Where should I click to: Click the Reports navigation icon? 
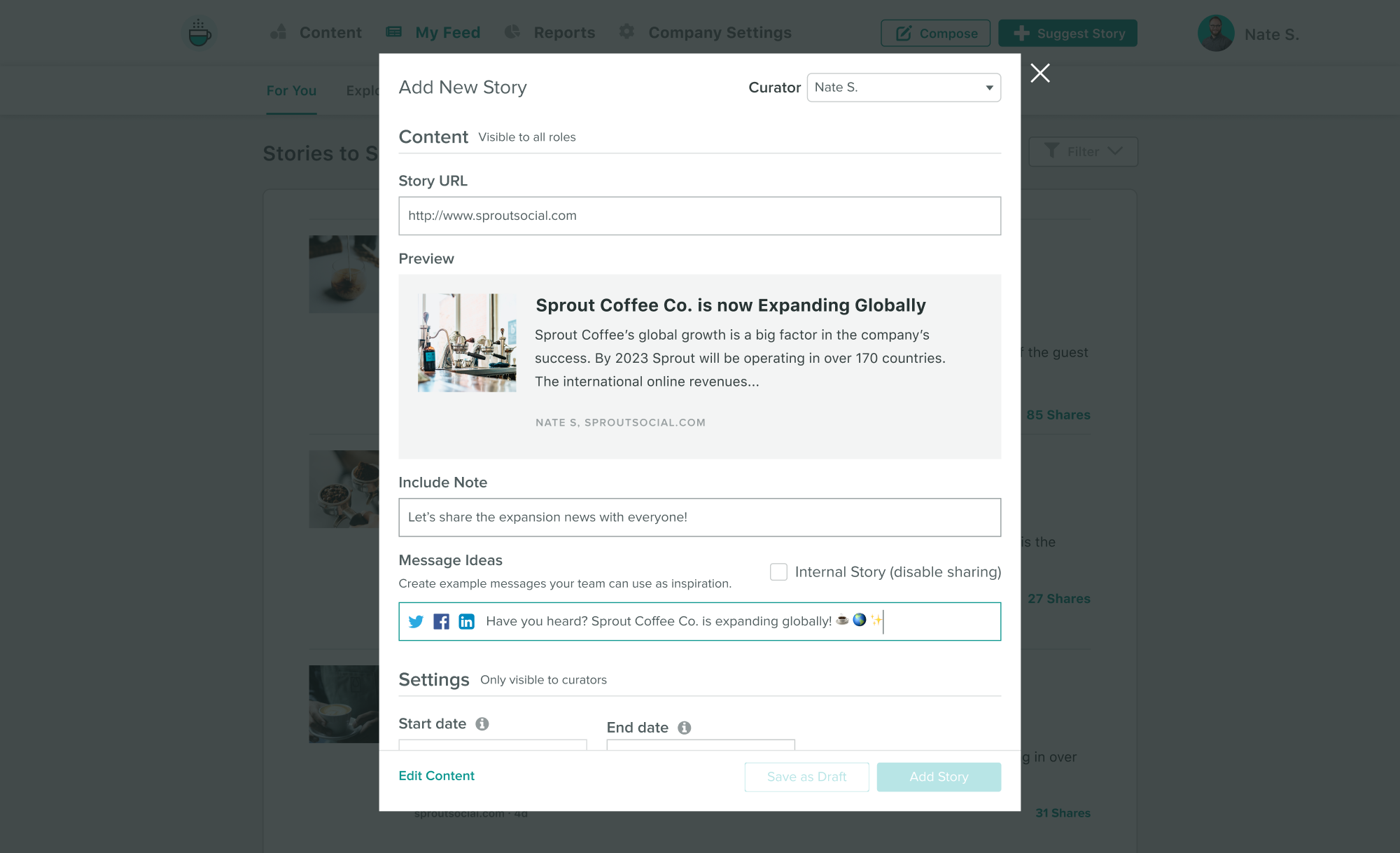pos(512,33)
